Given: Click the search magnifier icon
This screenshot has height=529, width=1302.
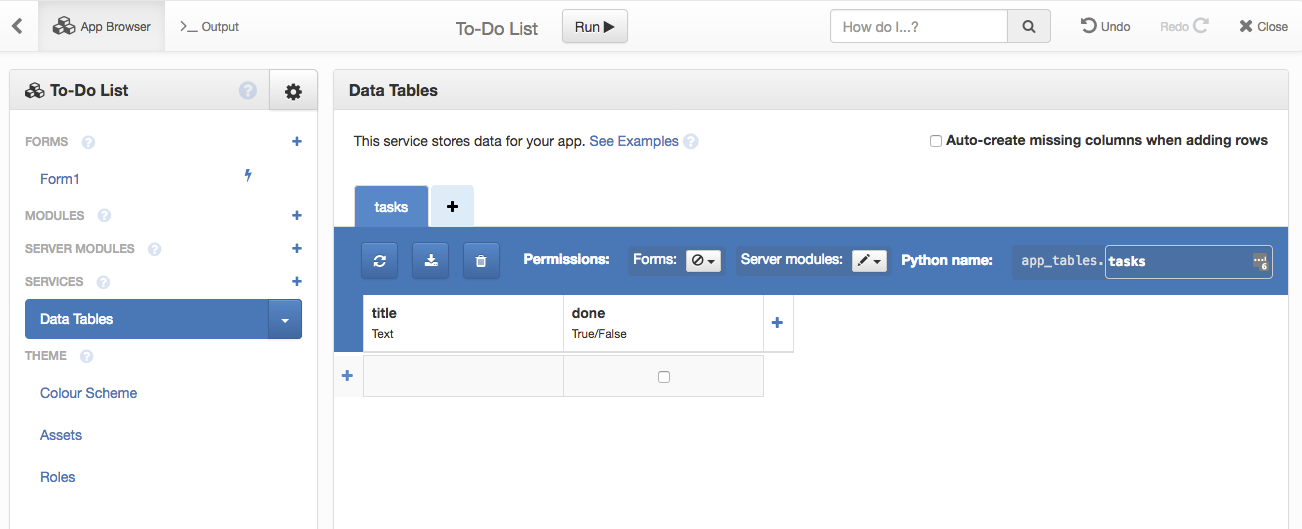Looking at the screenshot, I should pyautogui.click(x=1029, y=27).
